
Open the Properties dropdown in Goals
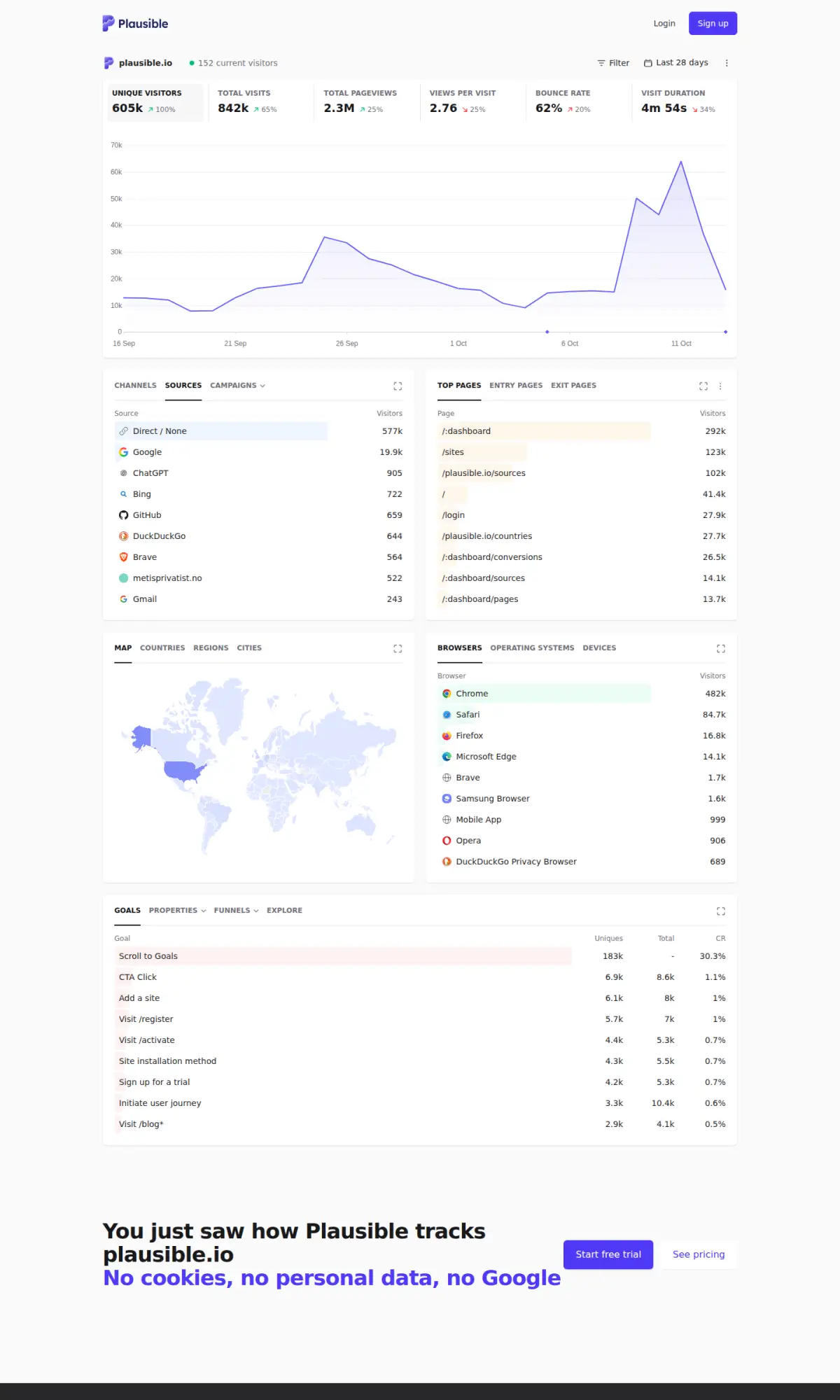(x=177, y=911)
